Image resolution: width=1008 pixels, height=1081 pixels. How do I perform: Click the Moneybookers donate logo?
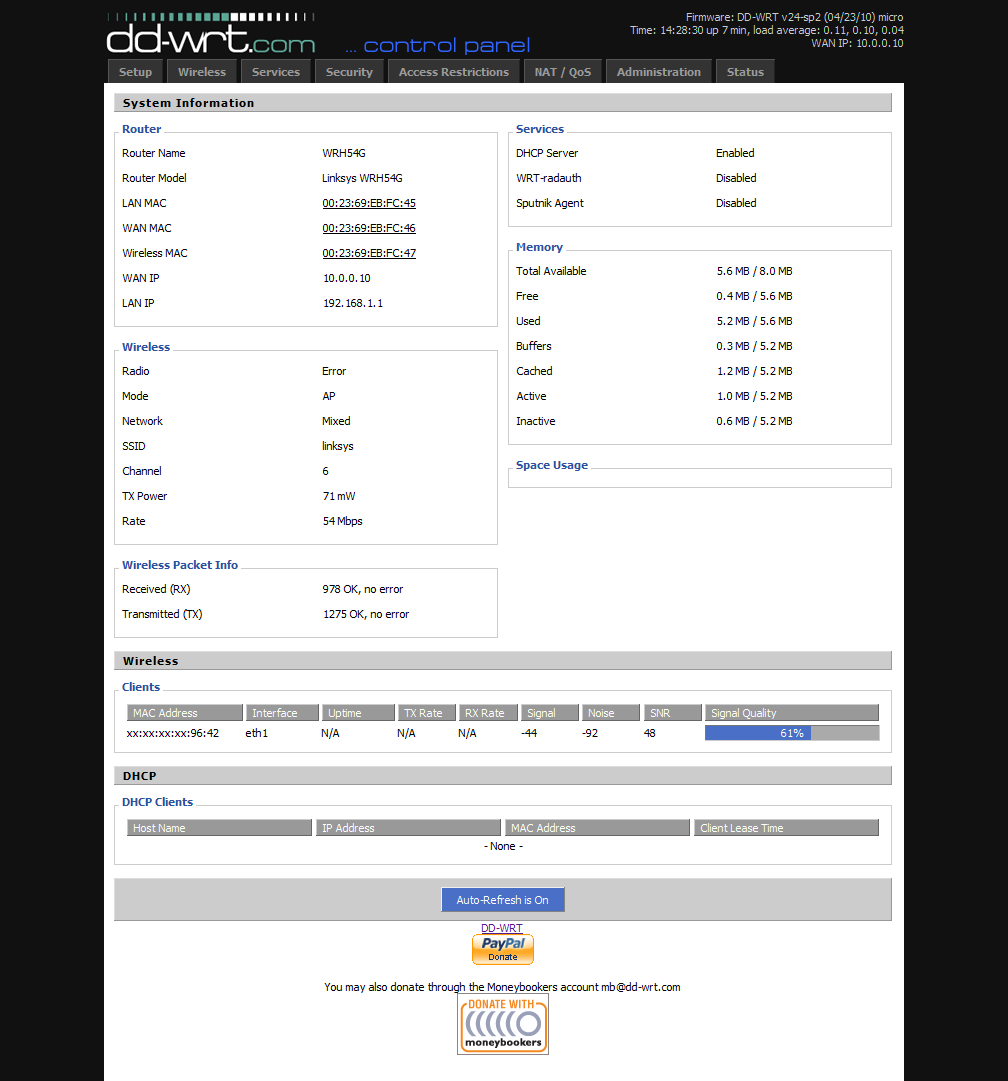coord(503,1023)
